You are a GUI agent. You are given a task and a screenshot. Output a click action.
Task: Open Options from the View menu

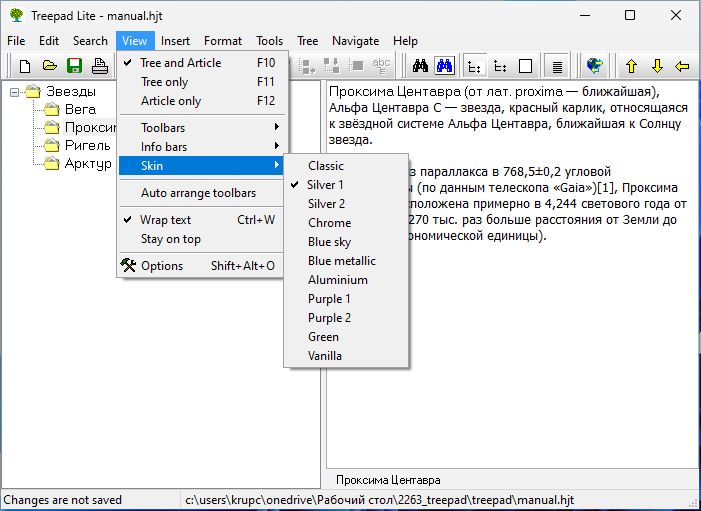pos(202,266)
